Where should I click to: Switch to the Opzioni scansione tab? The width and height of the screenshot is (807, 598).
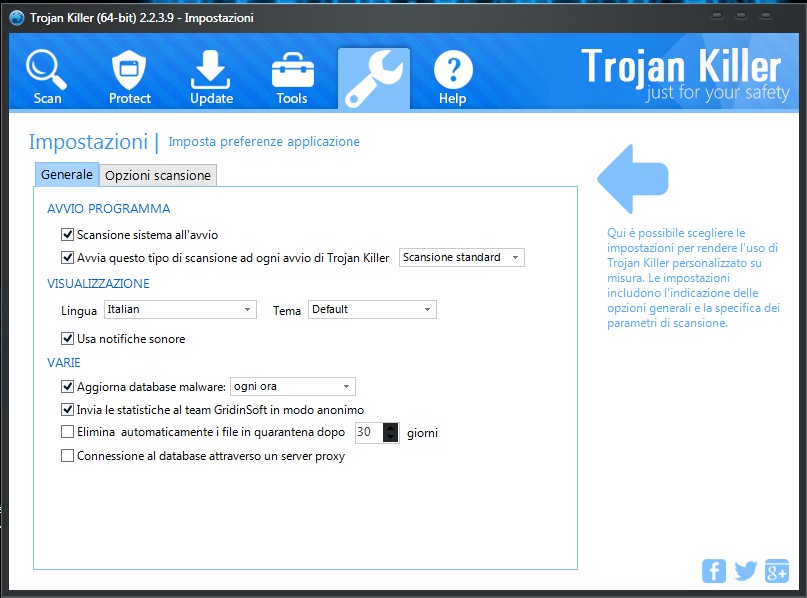point(158,175)
